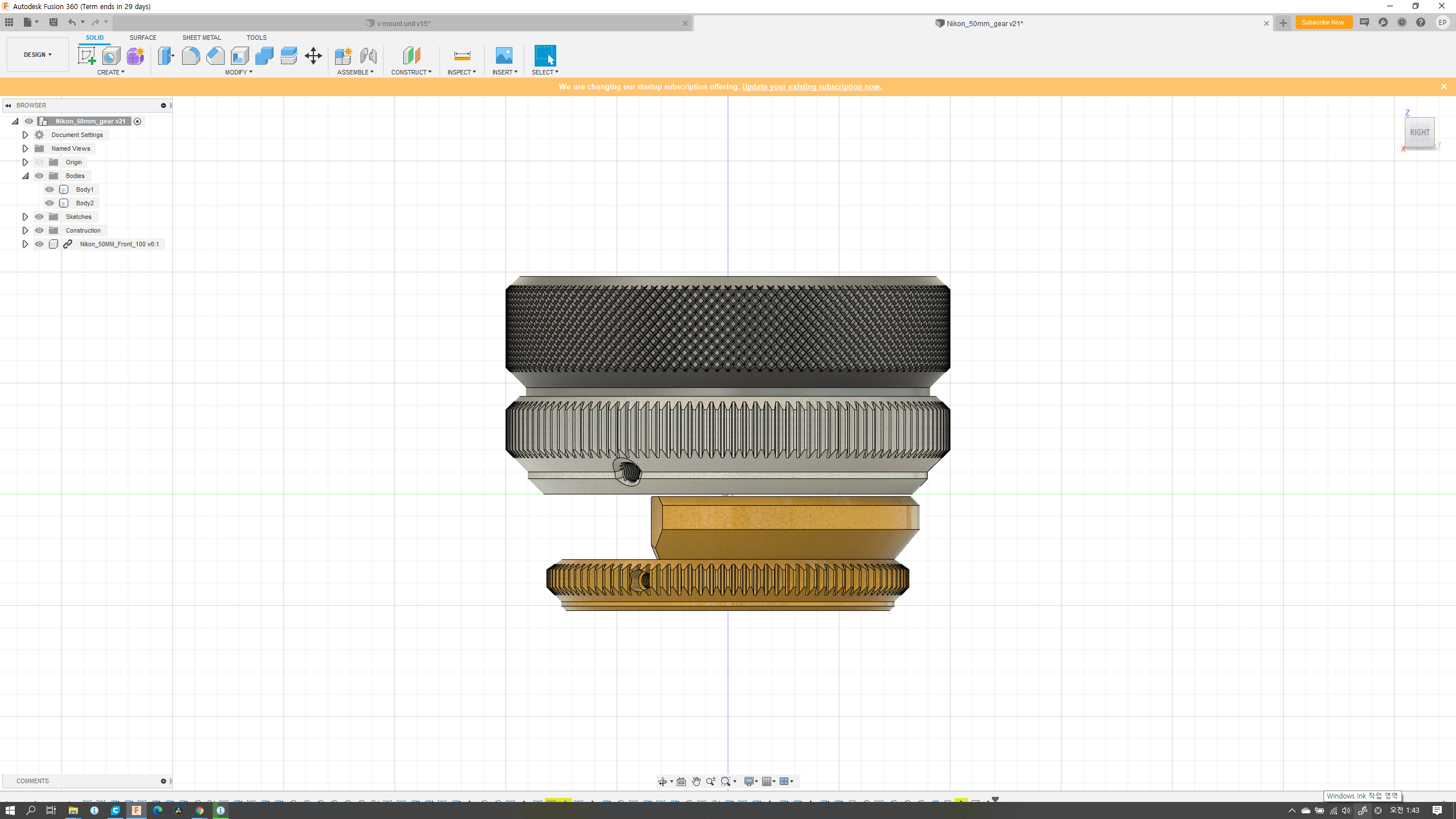Expand the Document Settings node
Image resolution: width=1456 pixels, height=819 pixels.
25,135
